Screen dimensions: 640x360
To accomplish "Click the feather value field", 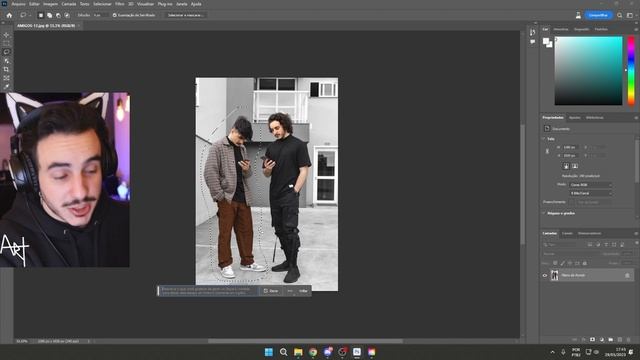I will 100,15.
